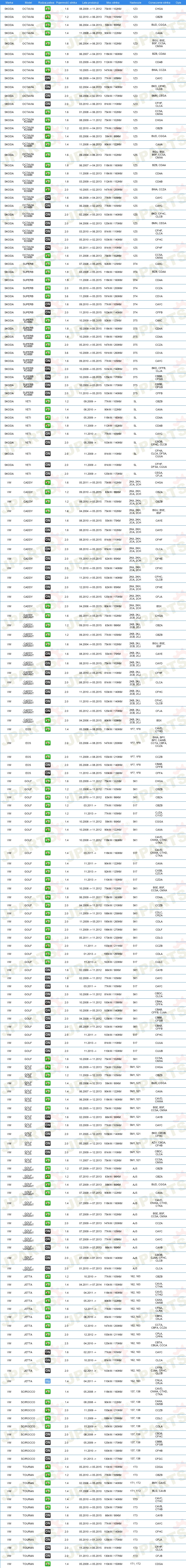Click diesel ON icon in Yeti CFHF, DFSA, CUUA row
The height and width of the screenshot is (1568, 186).
pyautogui.click(x=48, y=464)
